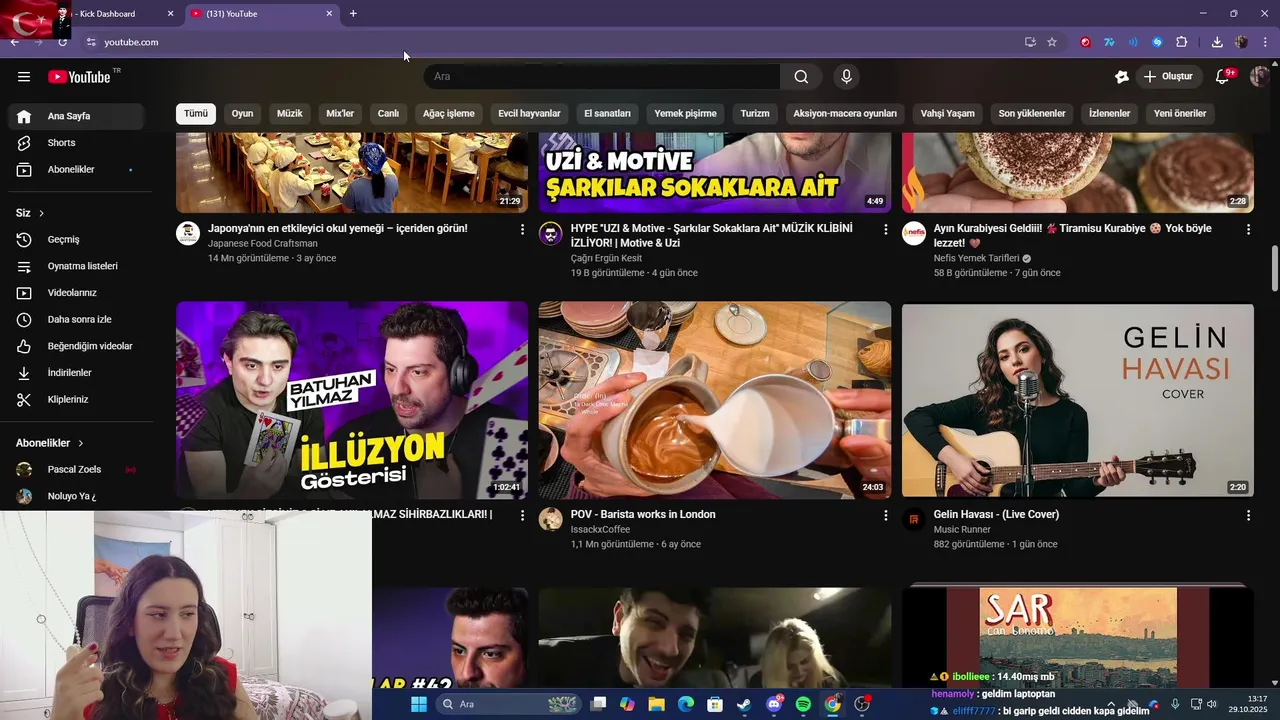Start voice search with the microphone
The width and height of the screenshot is (1280, 720).
[847, 77]
